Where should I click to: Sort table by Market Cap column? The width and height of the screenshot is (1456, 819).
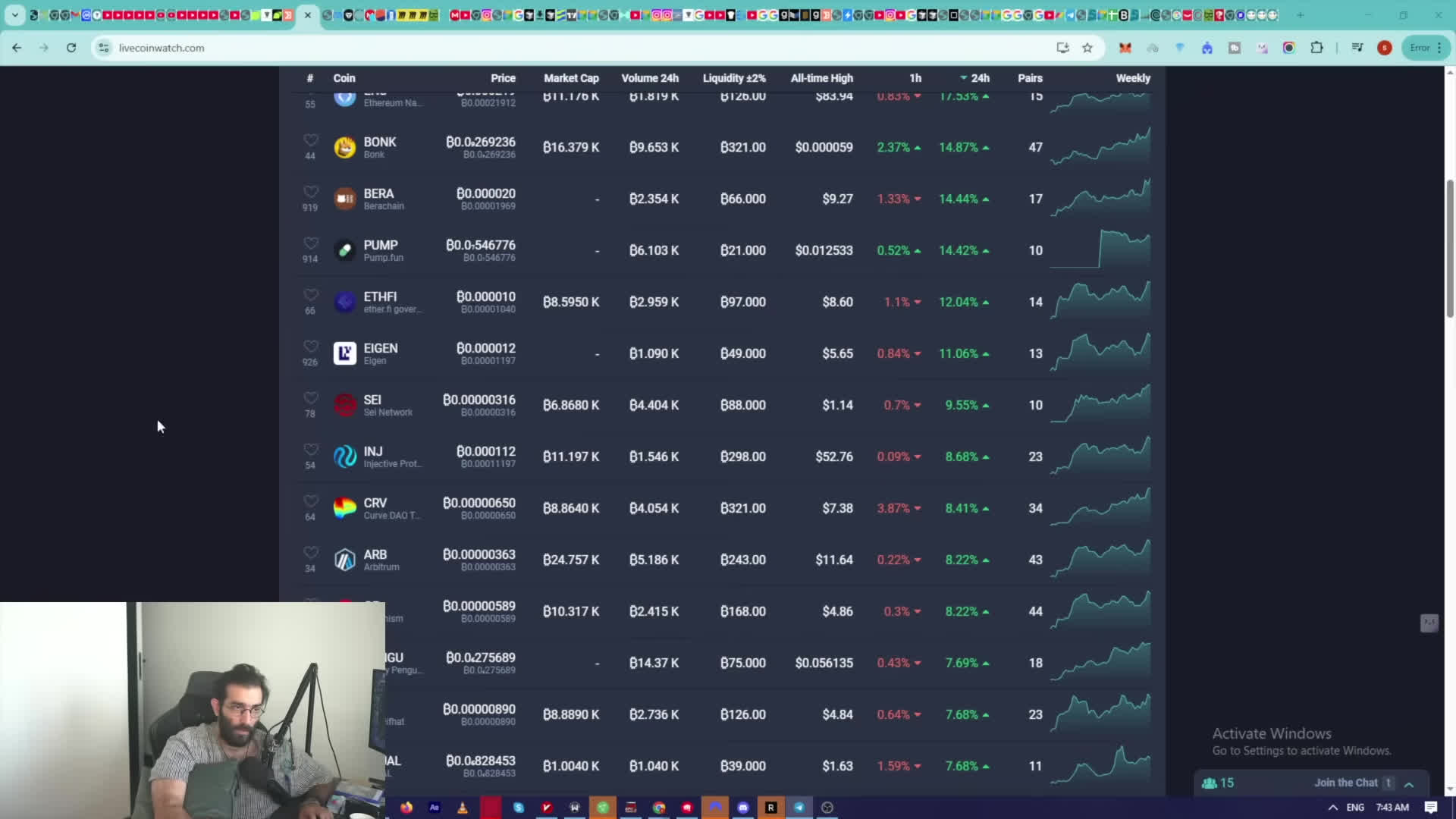pyautogui.click(x=571, y=78)
